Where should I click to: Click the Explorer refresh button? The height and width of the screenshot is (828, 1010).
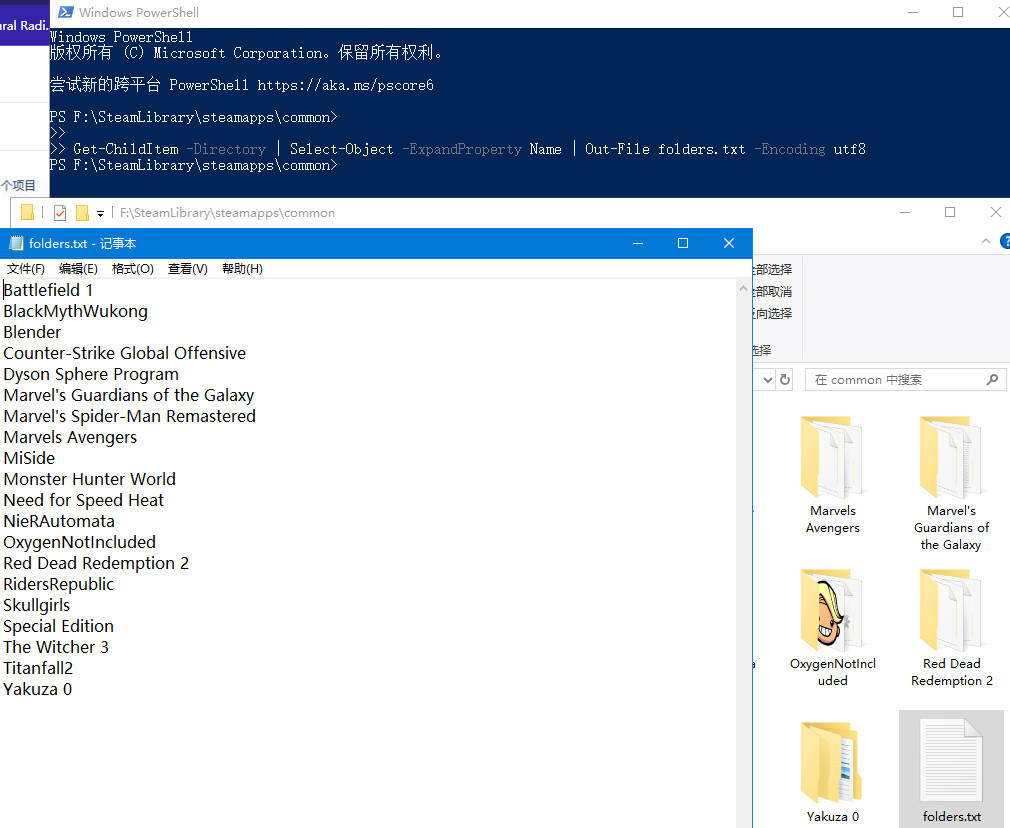pyautogui.click(x=785, y=380)
